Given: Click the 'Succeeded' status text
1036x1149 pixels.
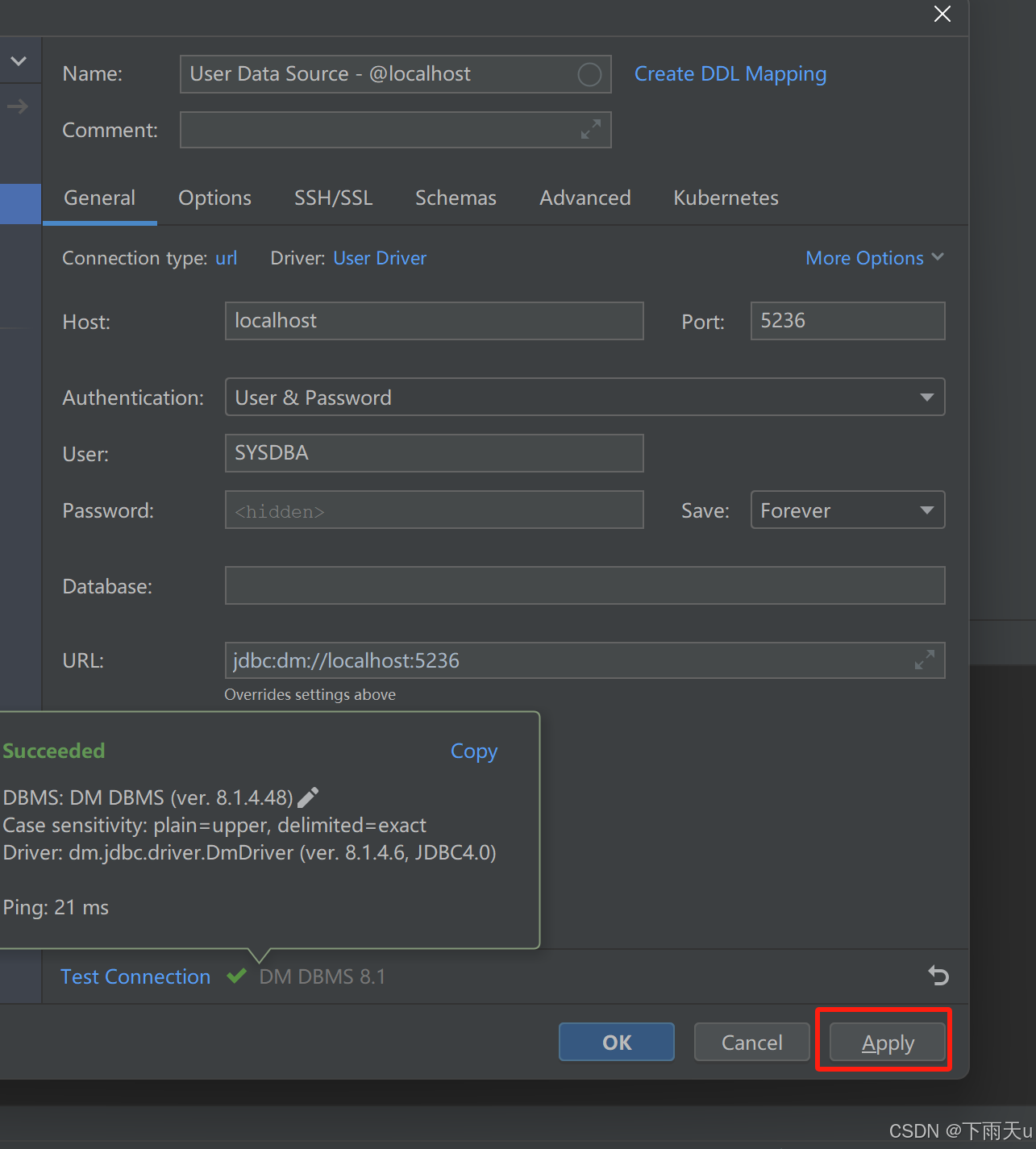Looking at the screenshot, I should click(x=54, y=751).
